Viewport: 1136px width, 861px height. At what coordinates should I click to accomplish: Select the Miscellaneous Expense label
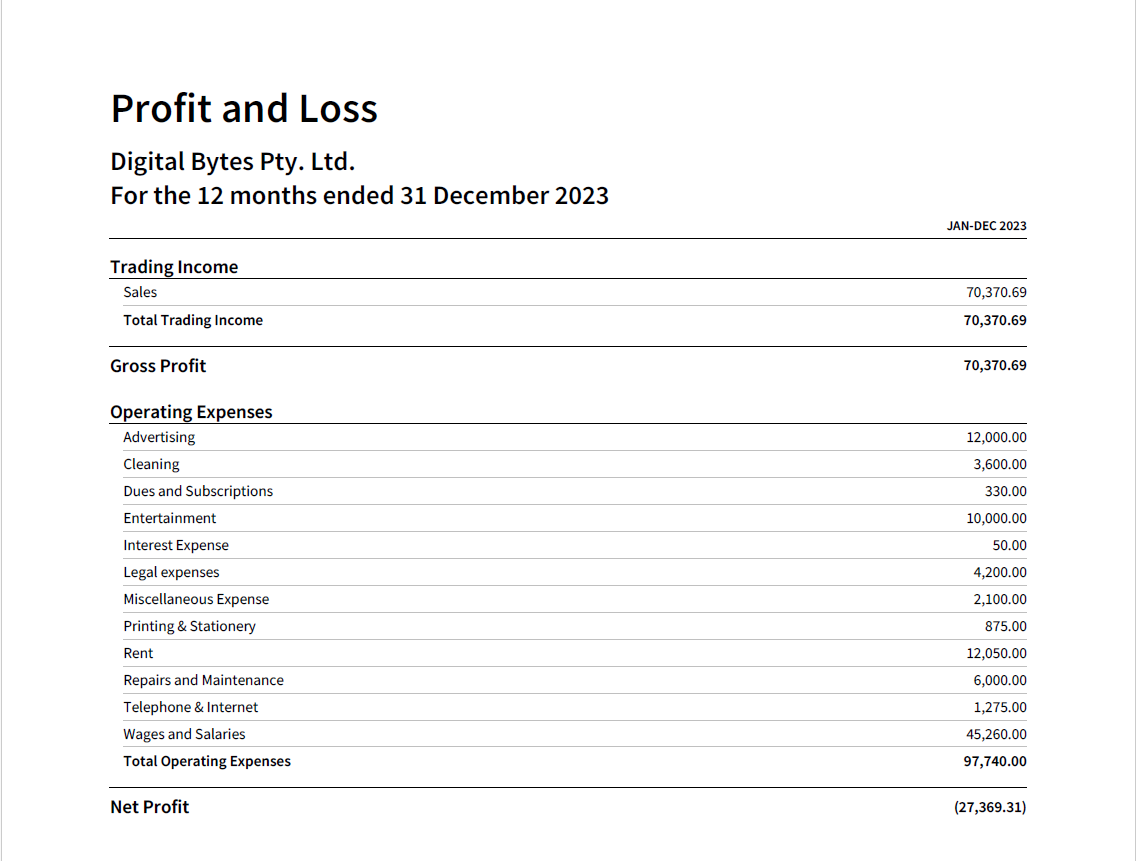click(x=196, y=599)
